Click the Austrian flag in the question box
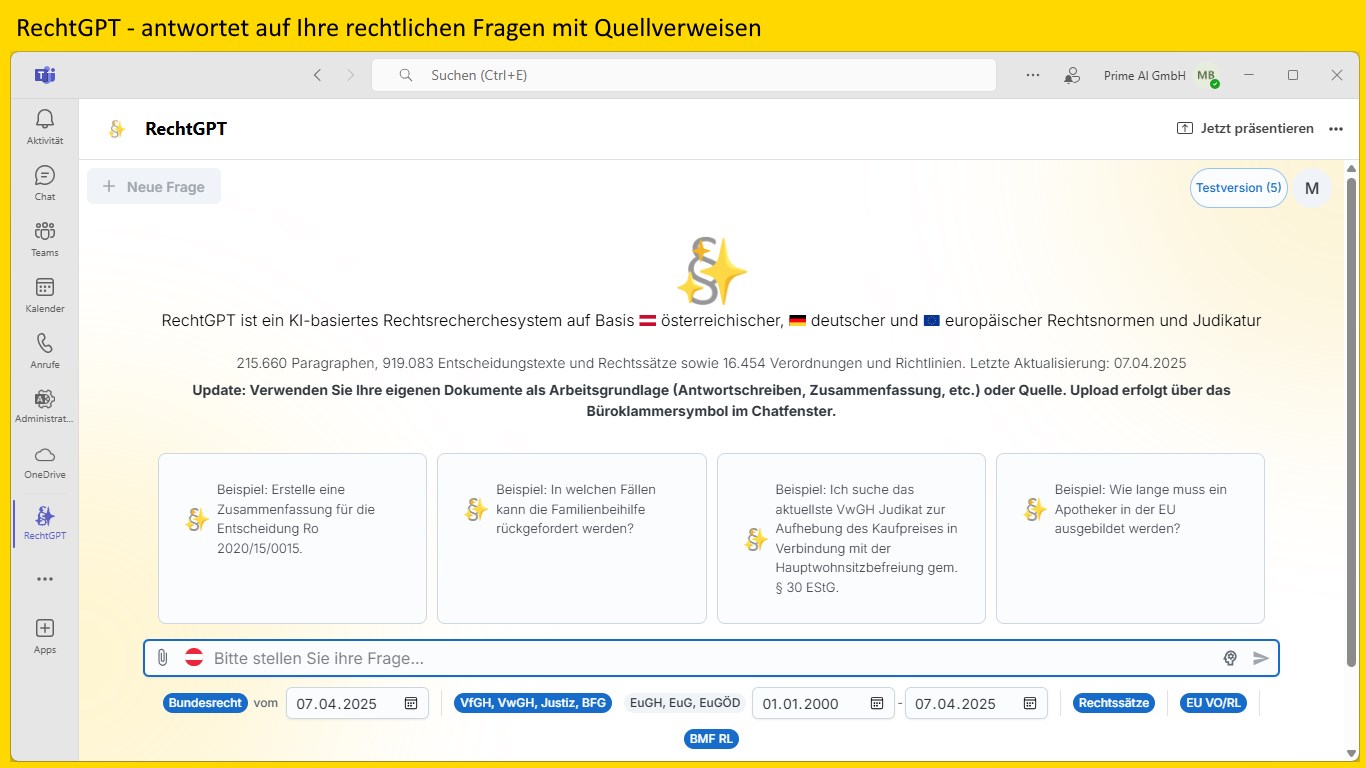The height and width of the screenshot is (768, 1366). (x=194, y=658)
